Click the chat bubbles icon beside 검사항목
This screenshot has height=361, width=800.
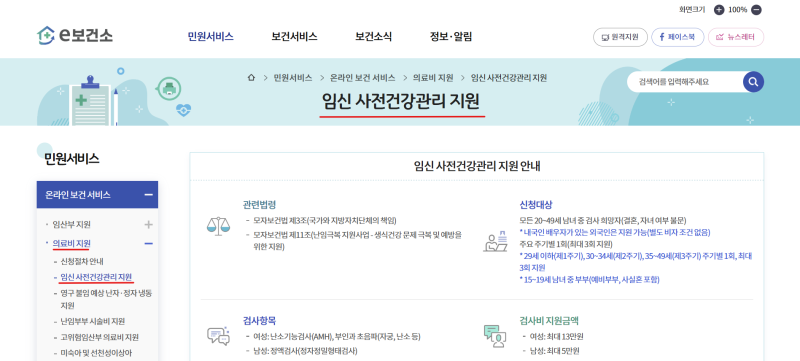(x=218, y=336)
